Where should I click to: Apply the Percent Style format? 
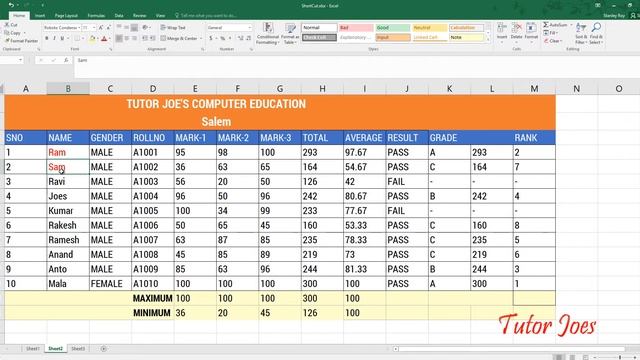click(223, 38)
